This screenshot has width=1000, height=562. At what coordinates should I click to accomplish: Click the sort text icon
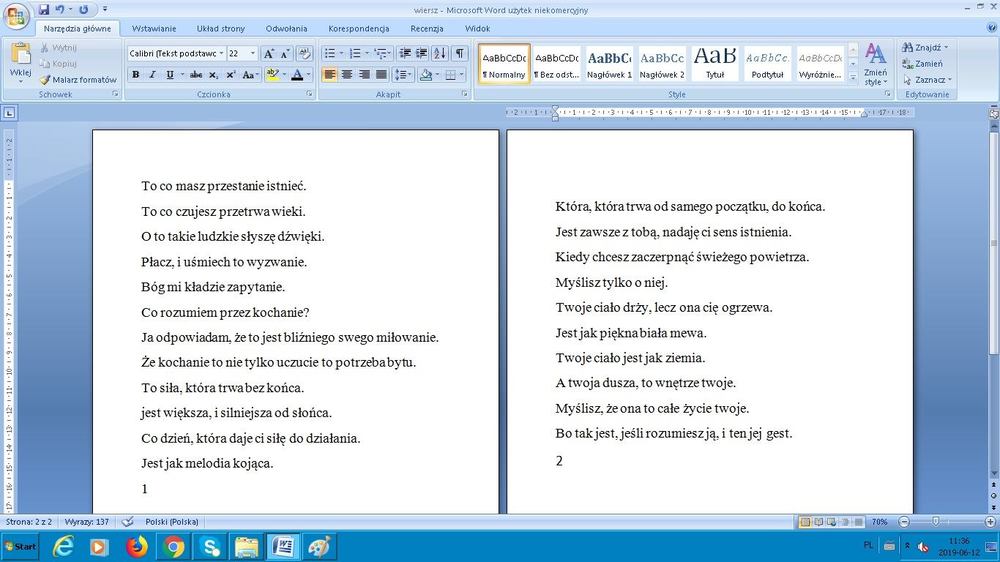pos(441,53)
